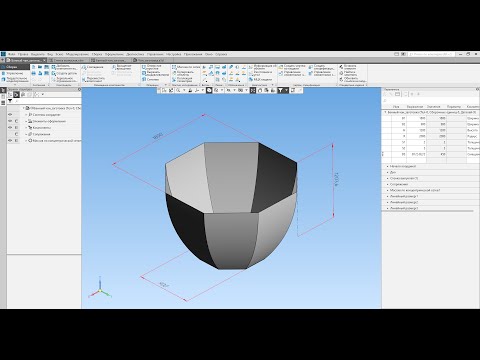
Task: Switch to the second document tab
Action: [x=68, y=60]
